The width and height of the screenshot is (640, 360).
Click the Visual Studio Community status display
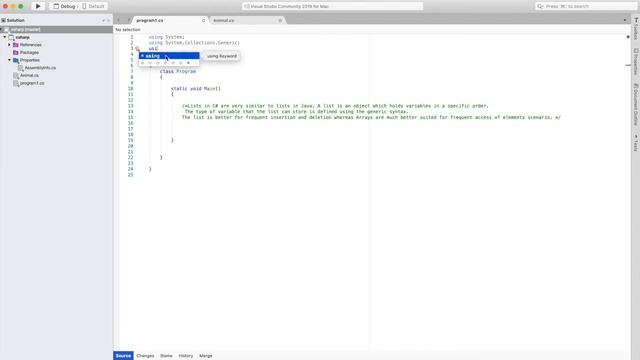(x=332, y=6)
